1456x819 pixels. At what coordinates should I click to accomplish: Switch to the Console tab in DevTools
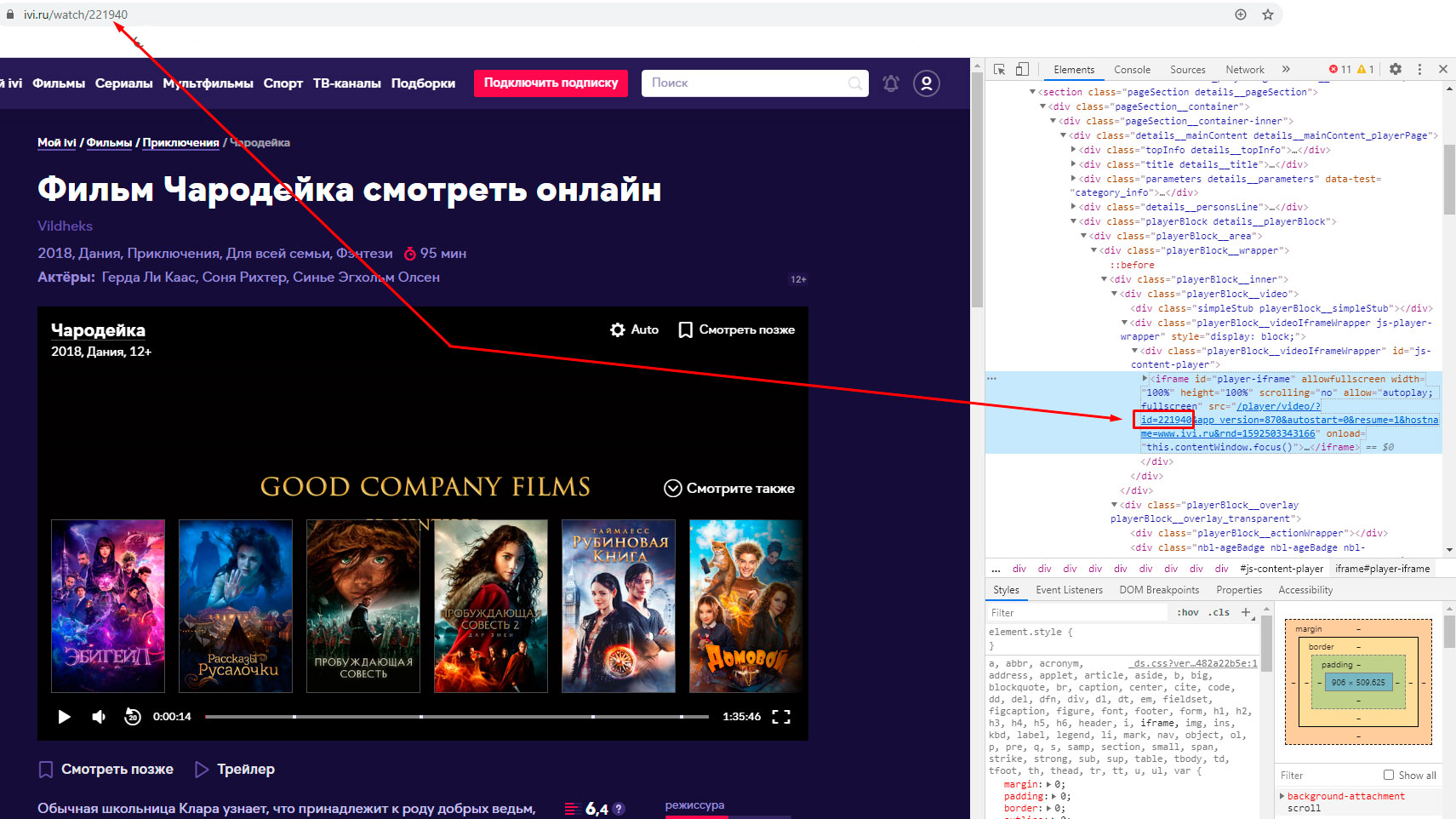[1132, 70]
